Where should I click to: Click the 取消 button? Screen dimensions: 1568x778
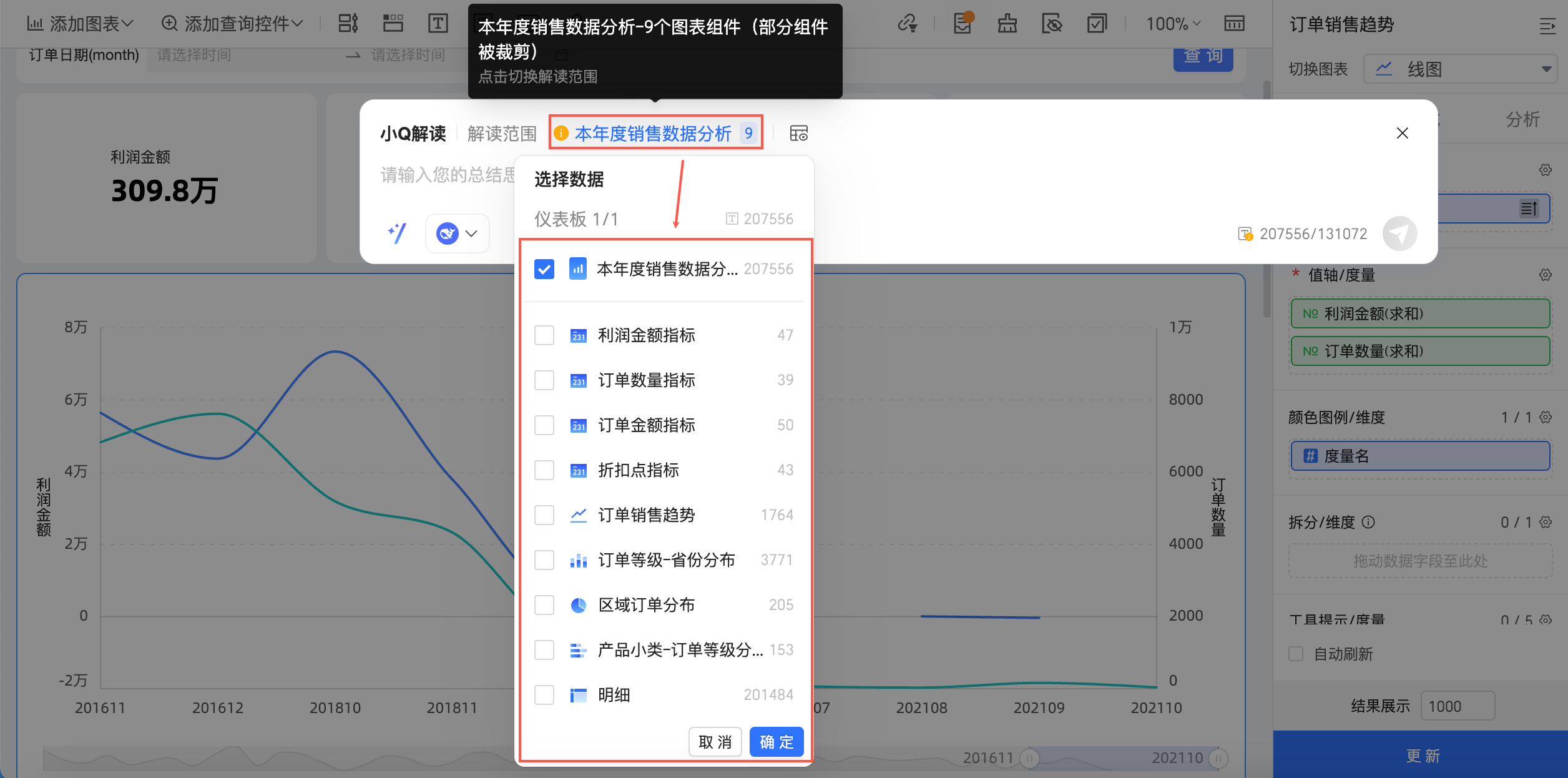715,742
